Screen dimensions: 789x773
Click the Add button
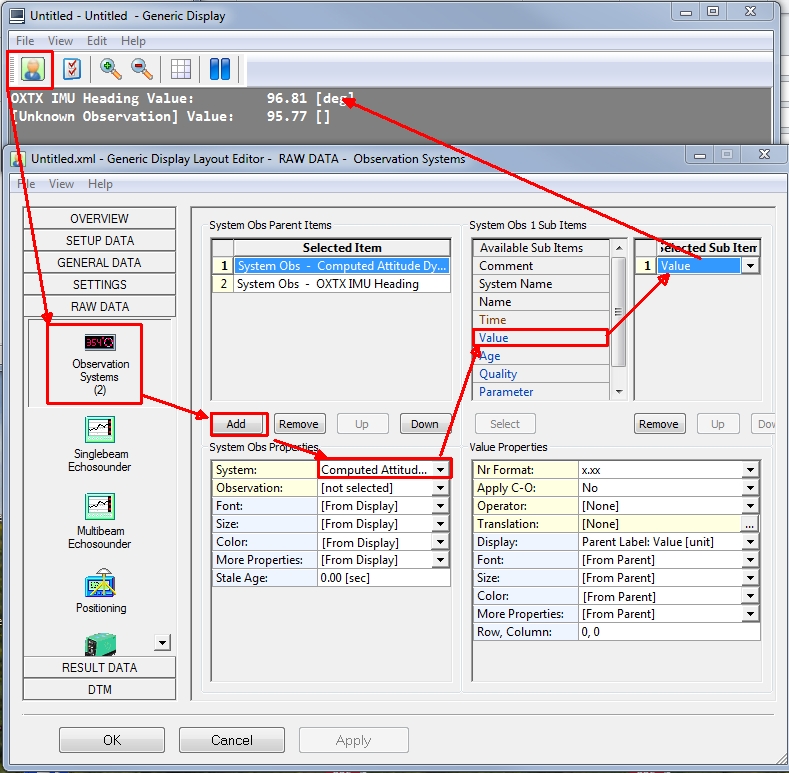(236, 424)
